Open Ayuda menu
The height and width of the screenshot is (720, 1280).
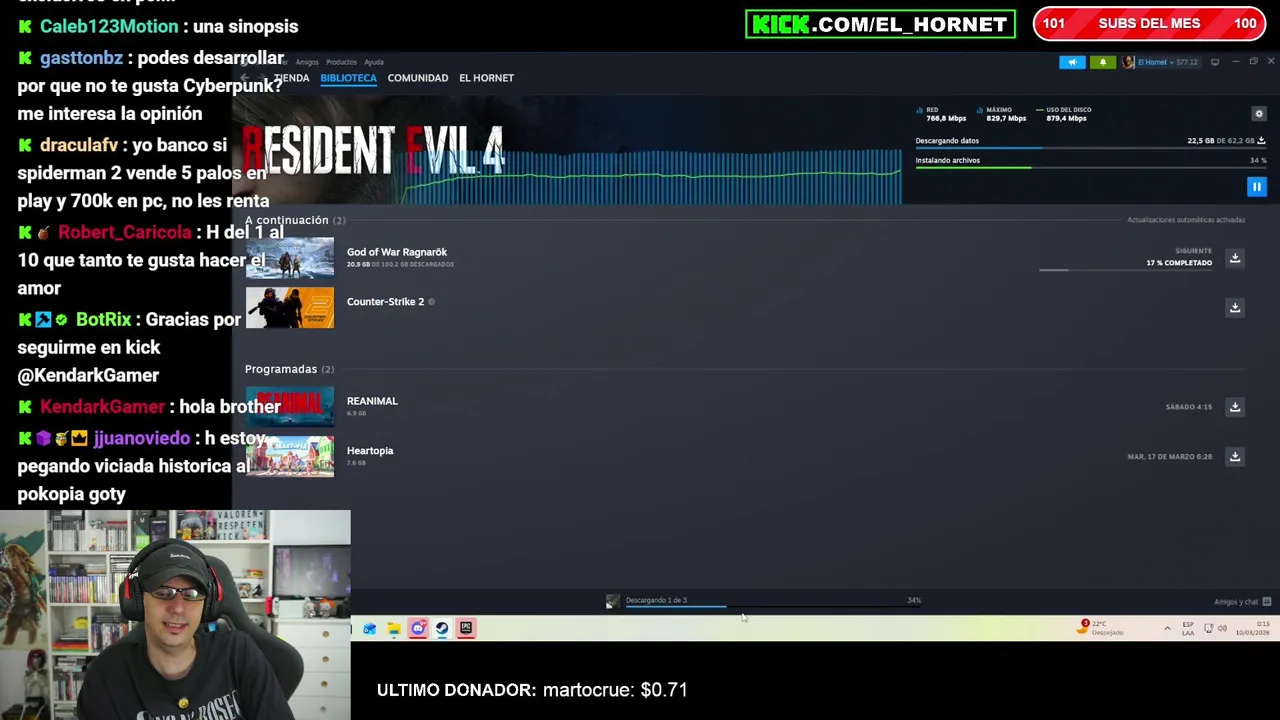pos(374,62)
